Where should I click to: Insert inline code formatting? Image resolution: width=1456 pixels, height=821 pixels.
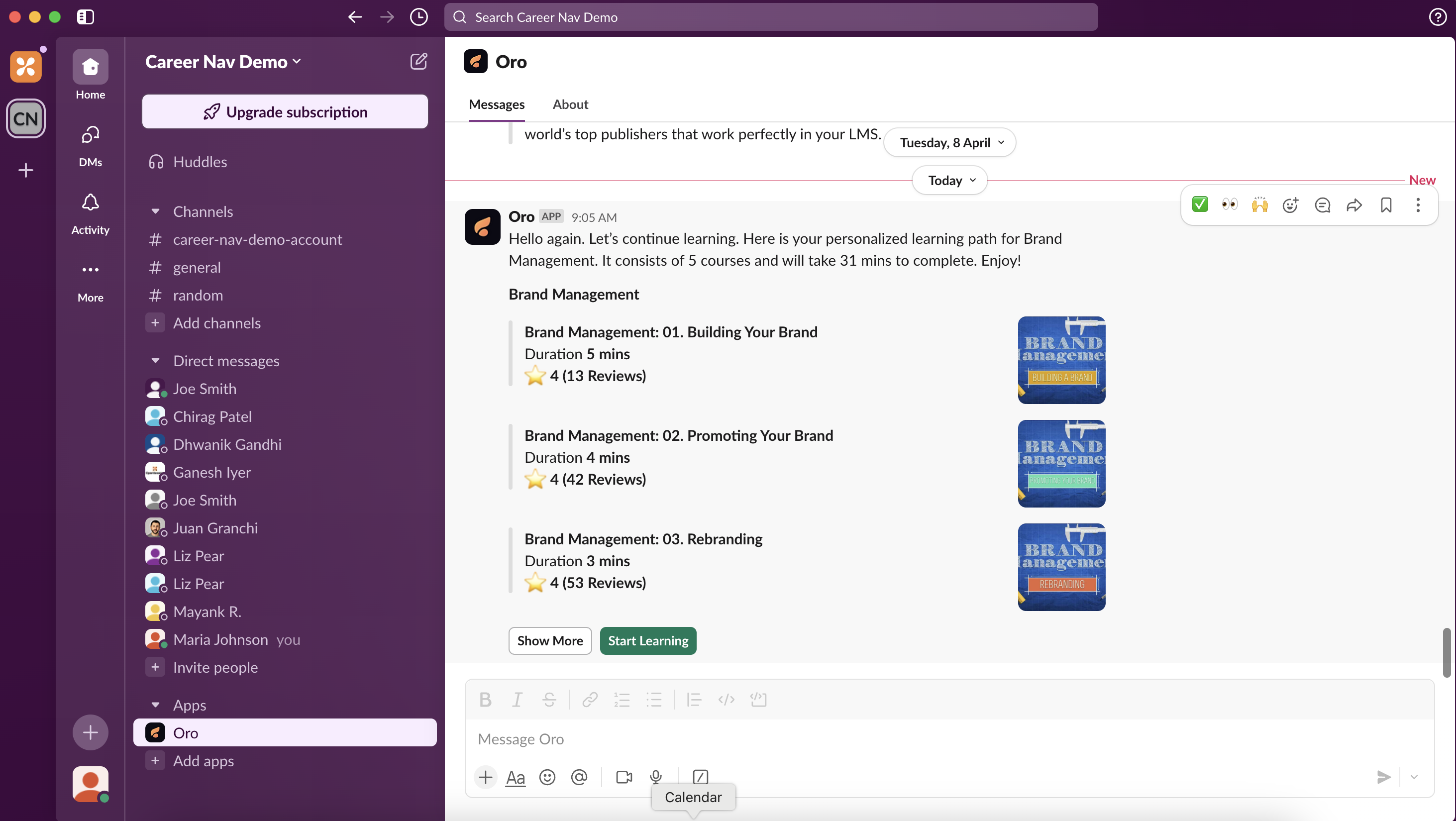[x=727, y=700]
